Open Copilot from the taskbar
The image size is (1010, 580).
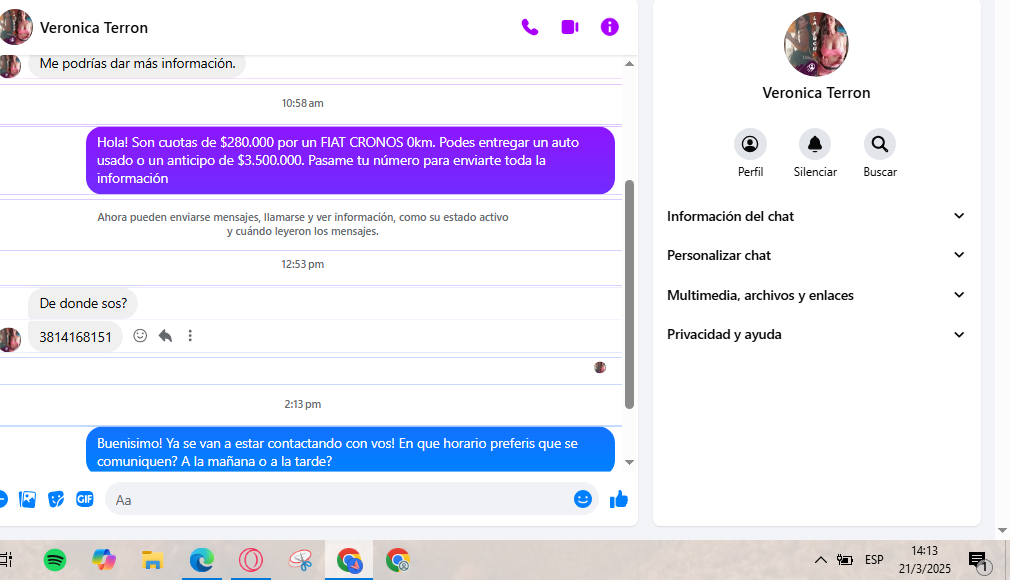(x=104, y=560)
